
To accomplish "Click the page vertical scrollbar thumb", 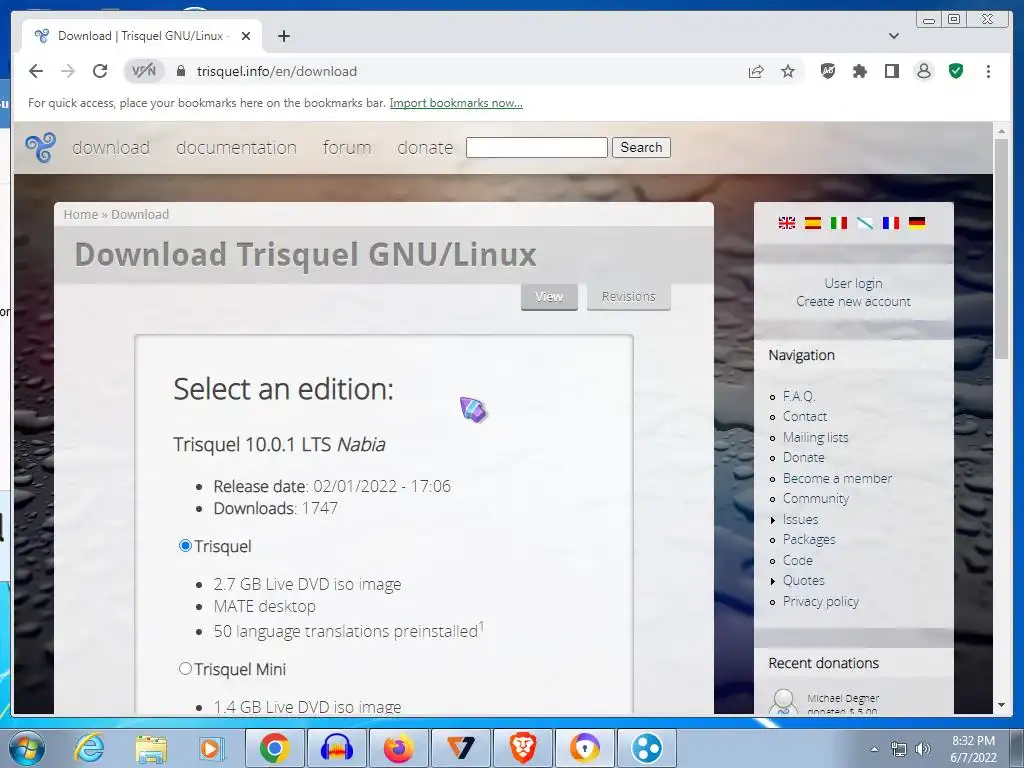I will tap(1001, 248).
